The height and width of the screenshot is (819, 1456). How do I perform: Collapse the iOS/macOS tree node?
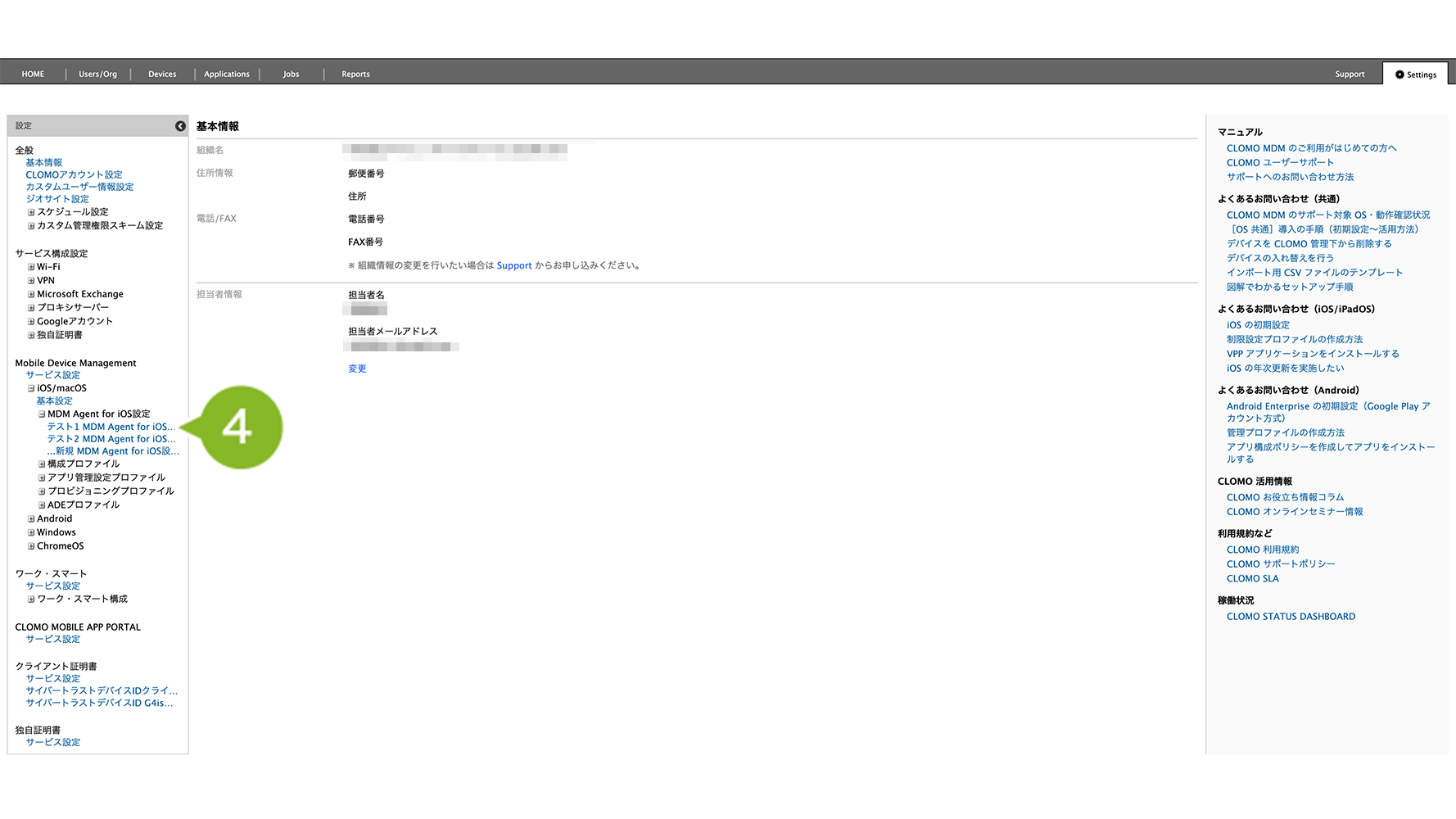(31, 389)
